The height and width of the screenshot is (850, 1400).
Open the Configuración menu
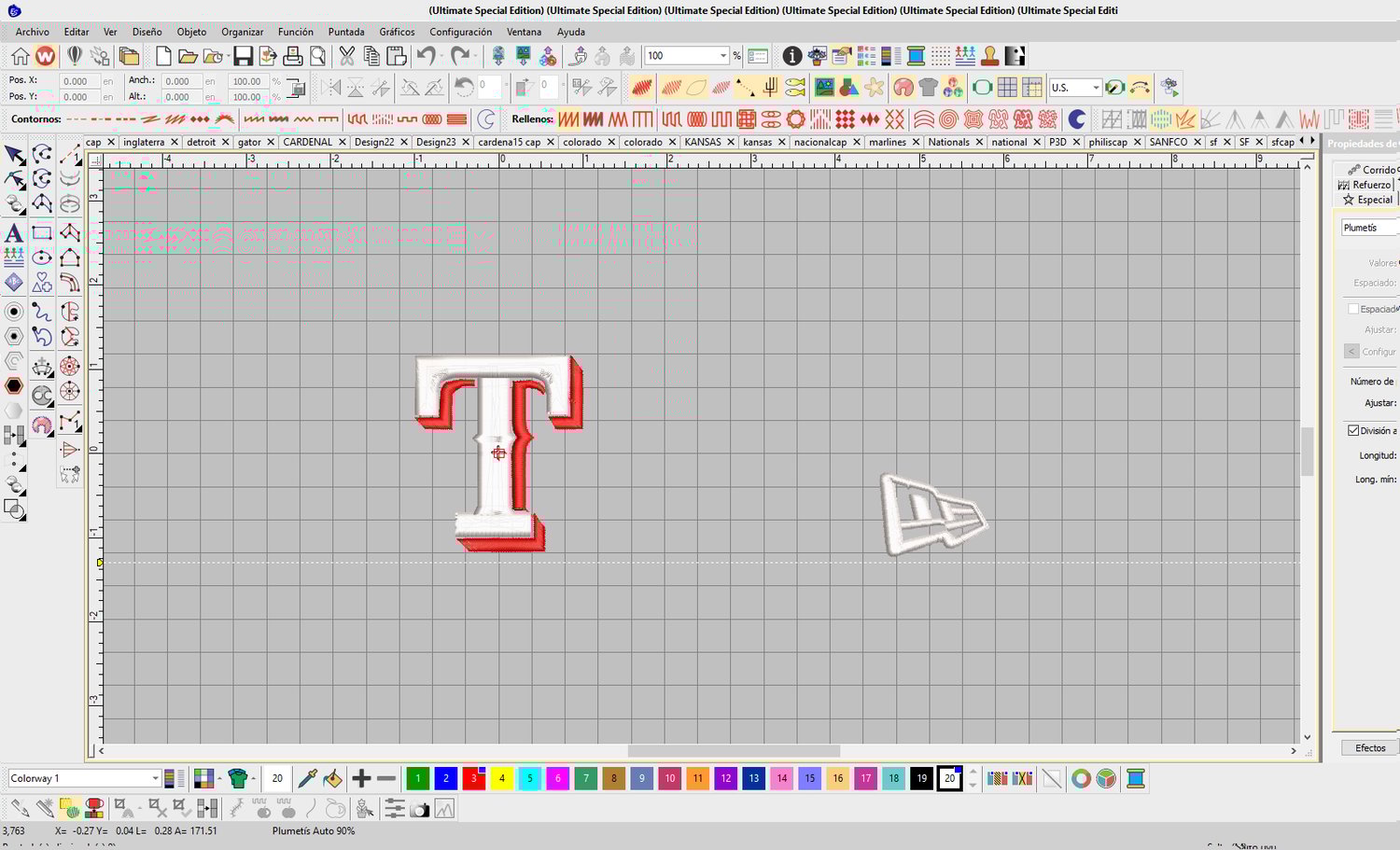461,32
